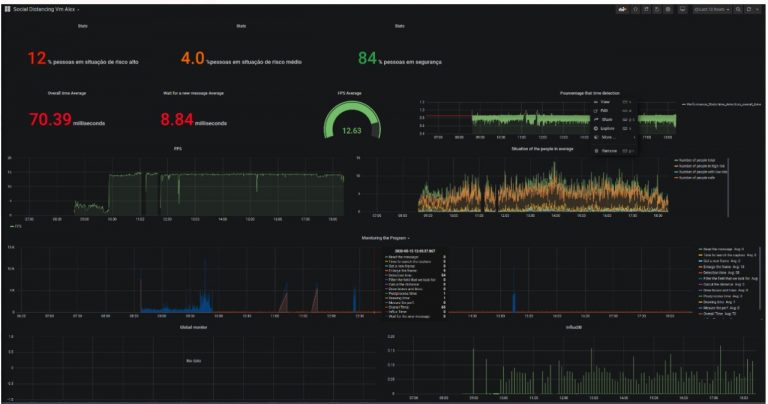
Task: Select Explore in the panel context menu
Action: [607, 128]
